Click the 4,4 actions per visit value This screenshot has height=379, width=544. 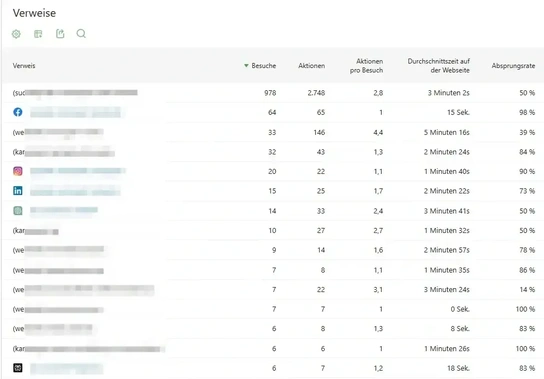378,132
